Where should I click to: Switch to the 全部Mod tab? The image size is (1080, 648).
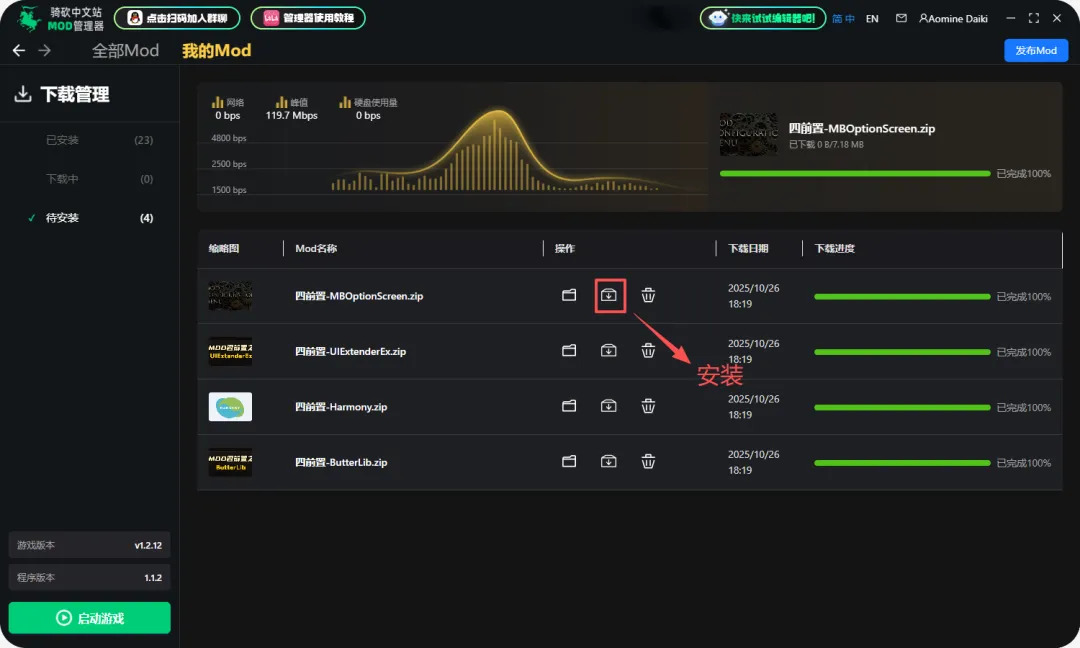[126, 51]
